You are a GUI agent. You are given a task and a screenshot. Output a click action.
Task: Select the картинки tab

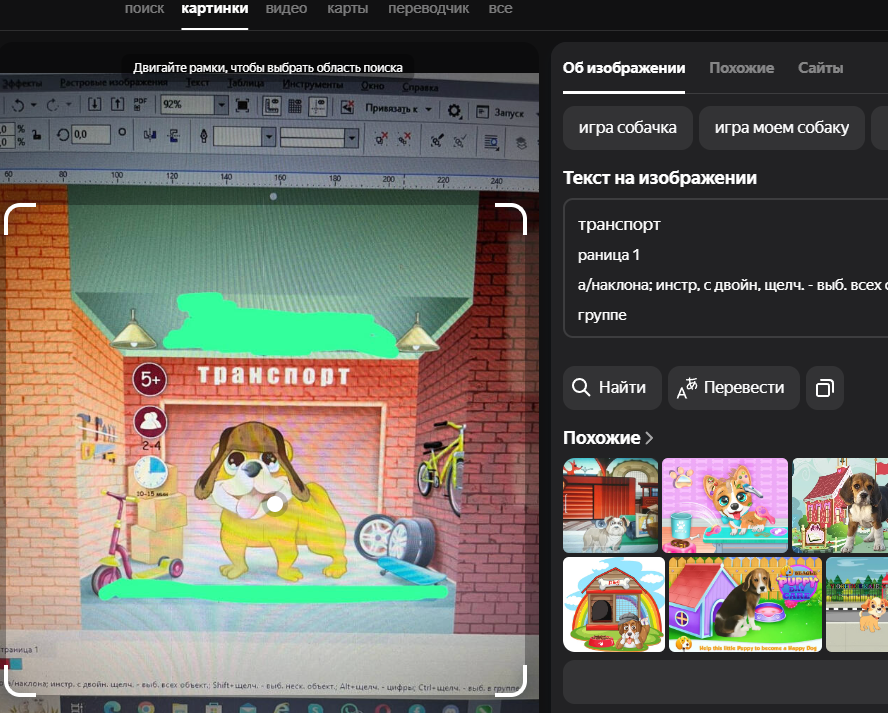click(215, 8)
